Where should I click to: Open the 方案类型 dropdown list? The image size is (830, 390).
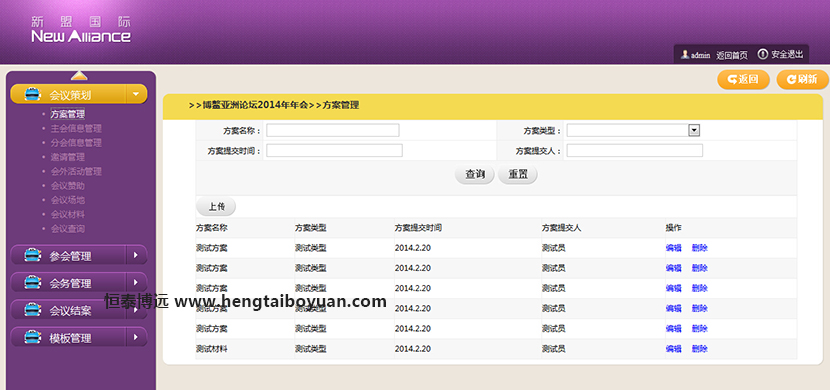[x=694, y=130]
